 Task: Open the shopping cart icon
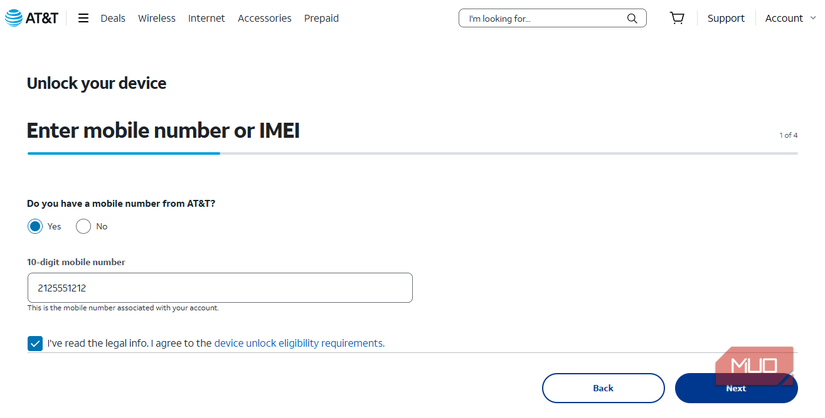click(x=677, y=18)
